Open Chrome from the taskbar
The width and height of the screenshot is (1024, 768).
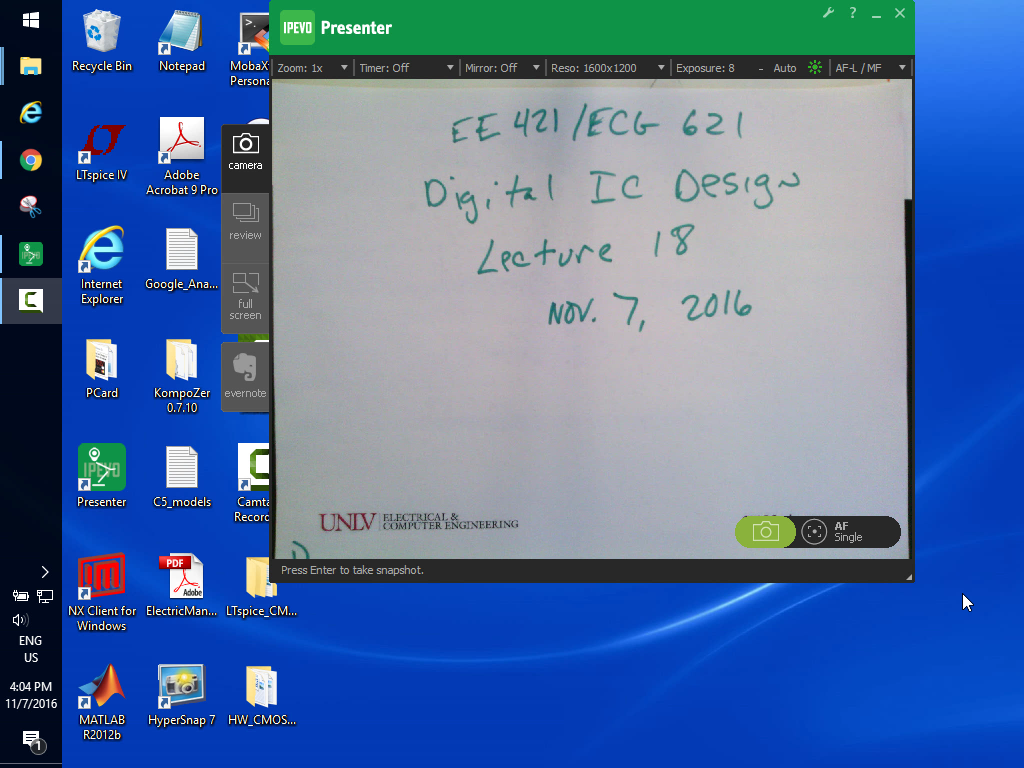point(31,160)
